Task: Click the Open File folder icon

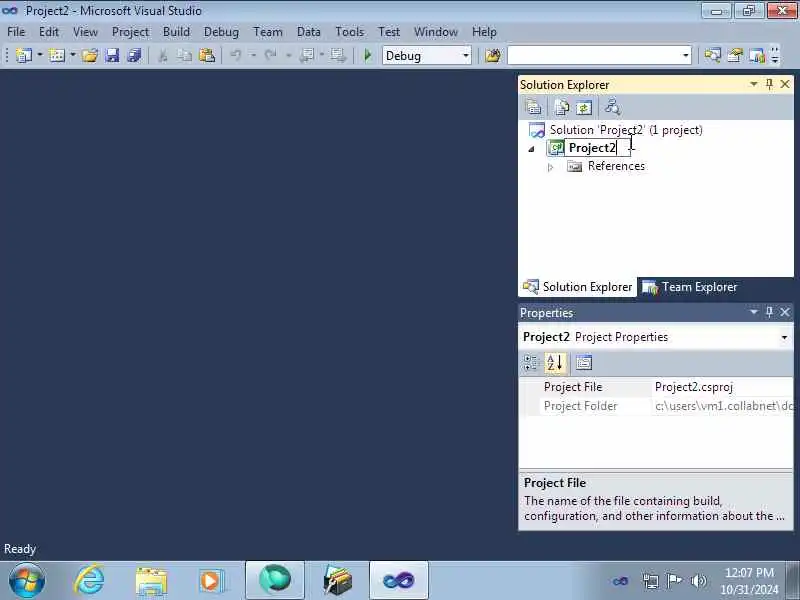Action: coord(90,55)
